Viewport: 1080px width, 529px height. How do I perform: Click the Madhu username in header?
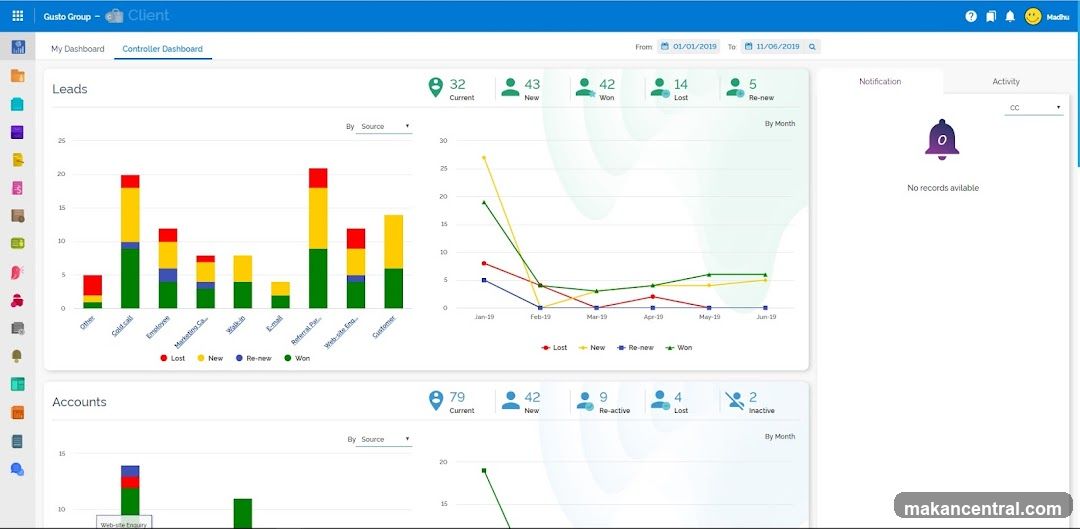tap(1058, 17)
